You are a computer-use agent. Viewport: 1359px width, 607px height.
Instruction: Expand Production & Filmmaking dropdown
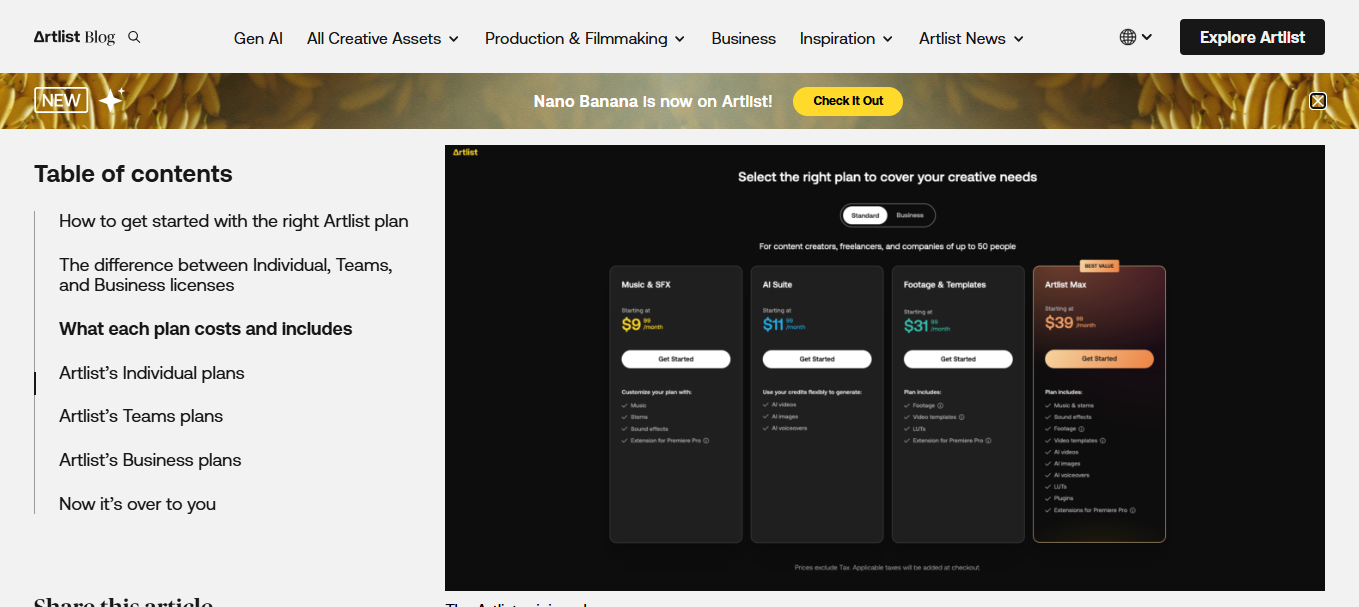tap(584, 38)
